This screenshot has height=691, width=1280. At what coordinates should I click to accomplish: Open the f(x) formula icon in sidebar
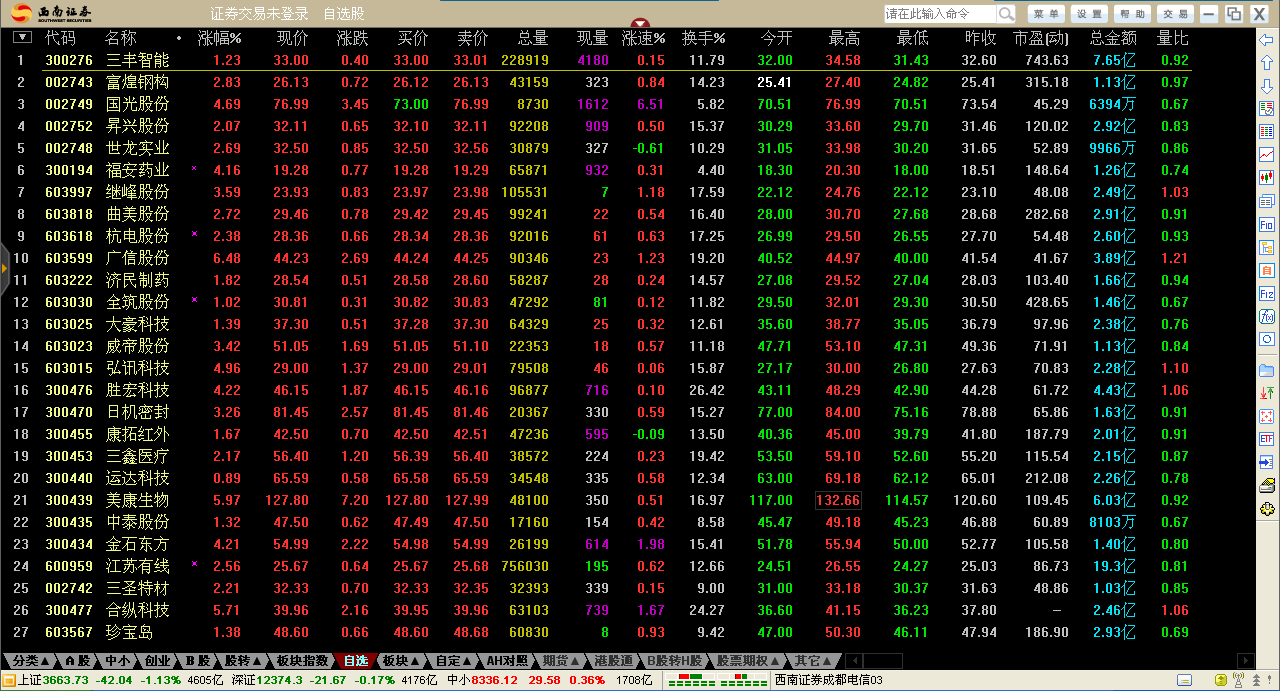click(1267, 317)
